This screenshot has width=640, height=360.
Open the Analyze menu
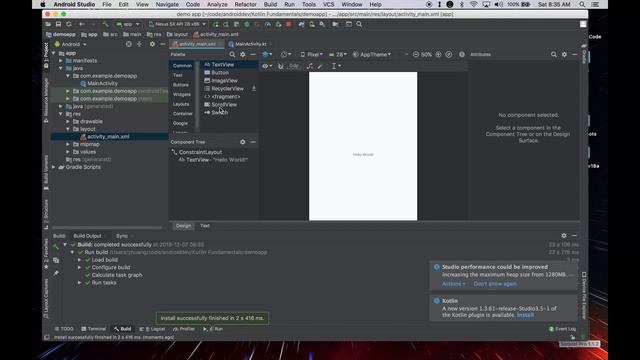[x=217, y=4]
